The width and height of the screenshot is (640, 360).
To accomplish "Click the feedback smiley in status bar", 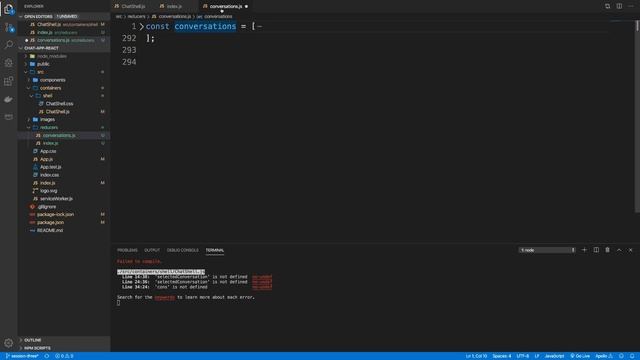I will click(x=621, y=356).
